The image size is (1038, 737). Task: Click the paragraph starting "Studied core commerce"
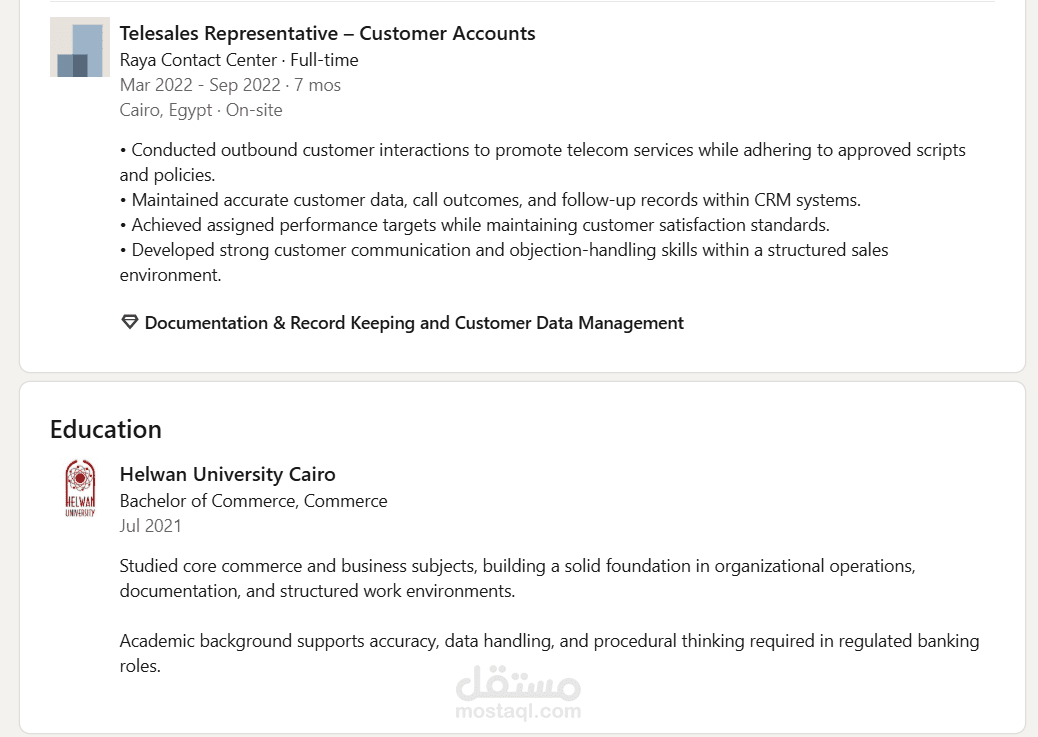point(517,578)
